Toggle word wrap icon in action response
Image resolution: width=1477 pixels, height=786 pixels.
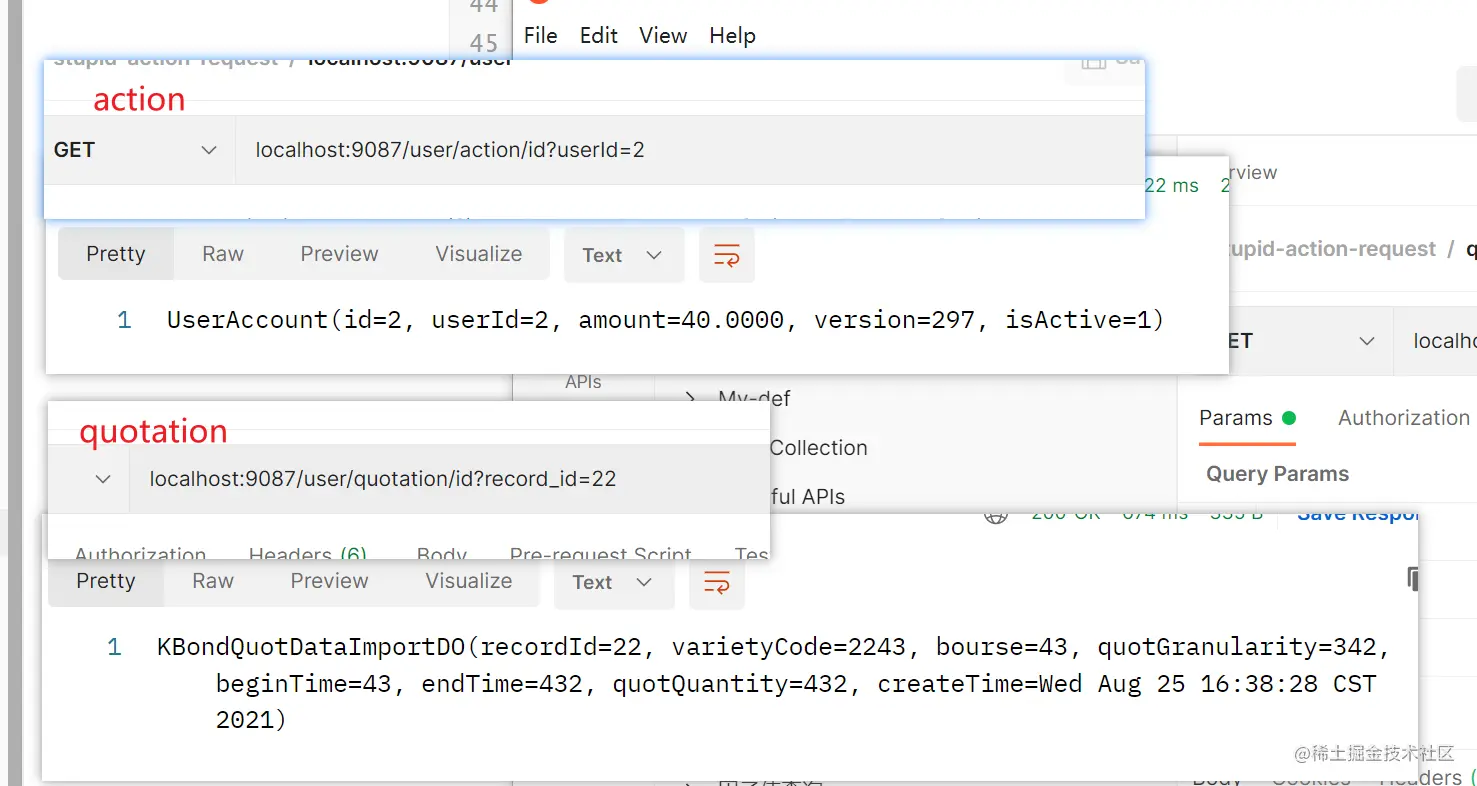click(726, 255)
